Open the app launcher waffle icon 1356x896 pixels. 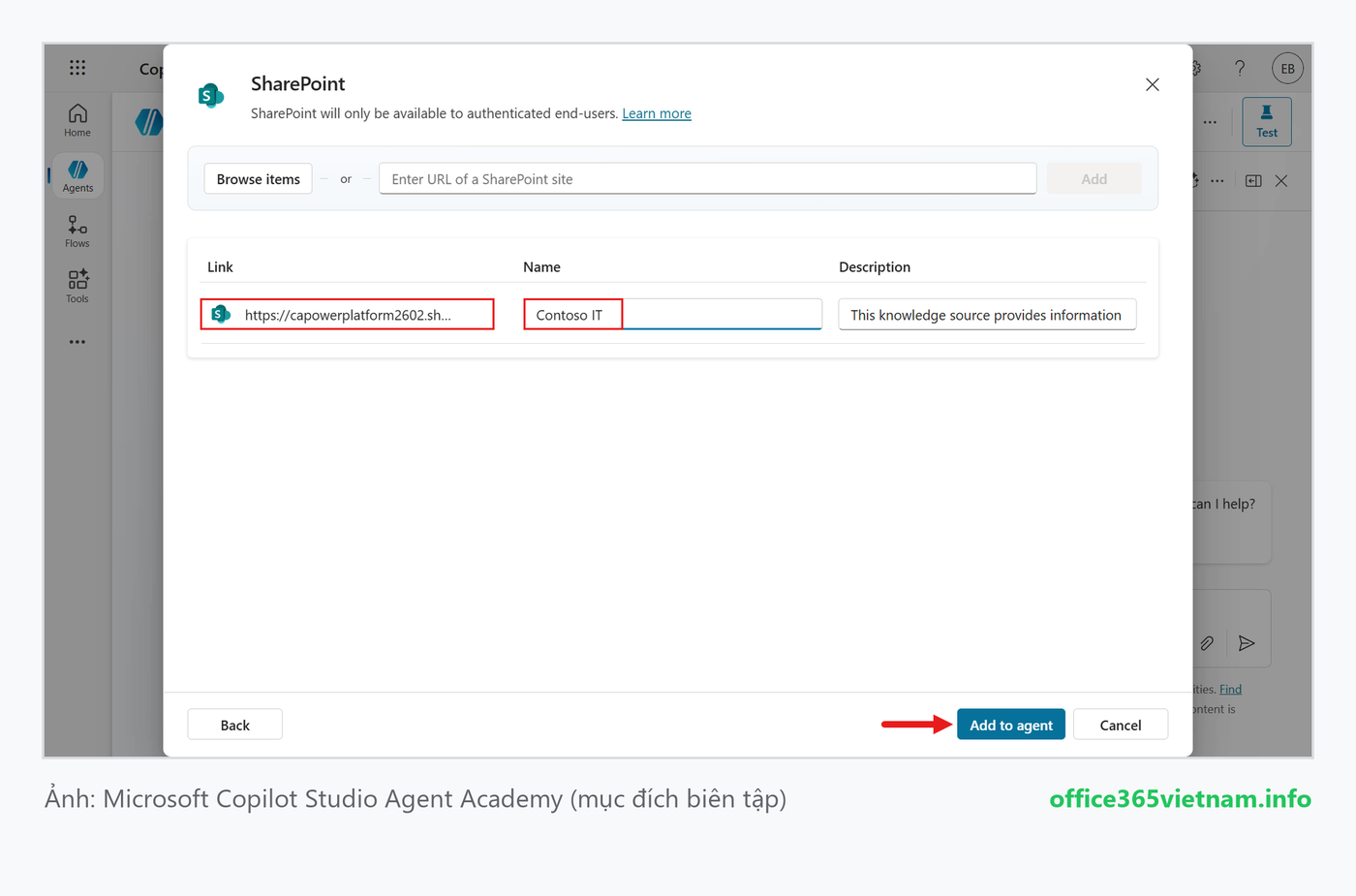pos(77,67)
